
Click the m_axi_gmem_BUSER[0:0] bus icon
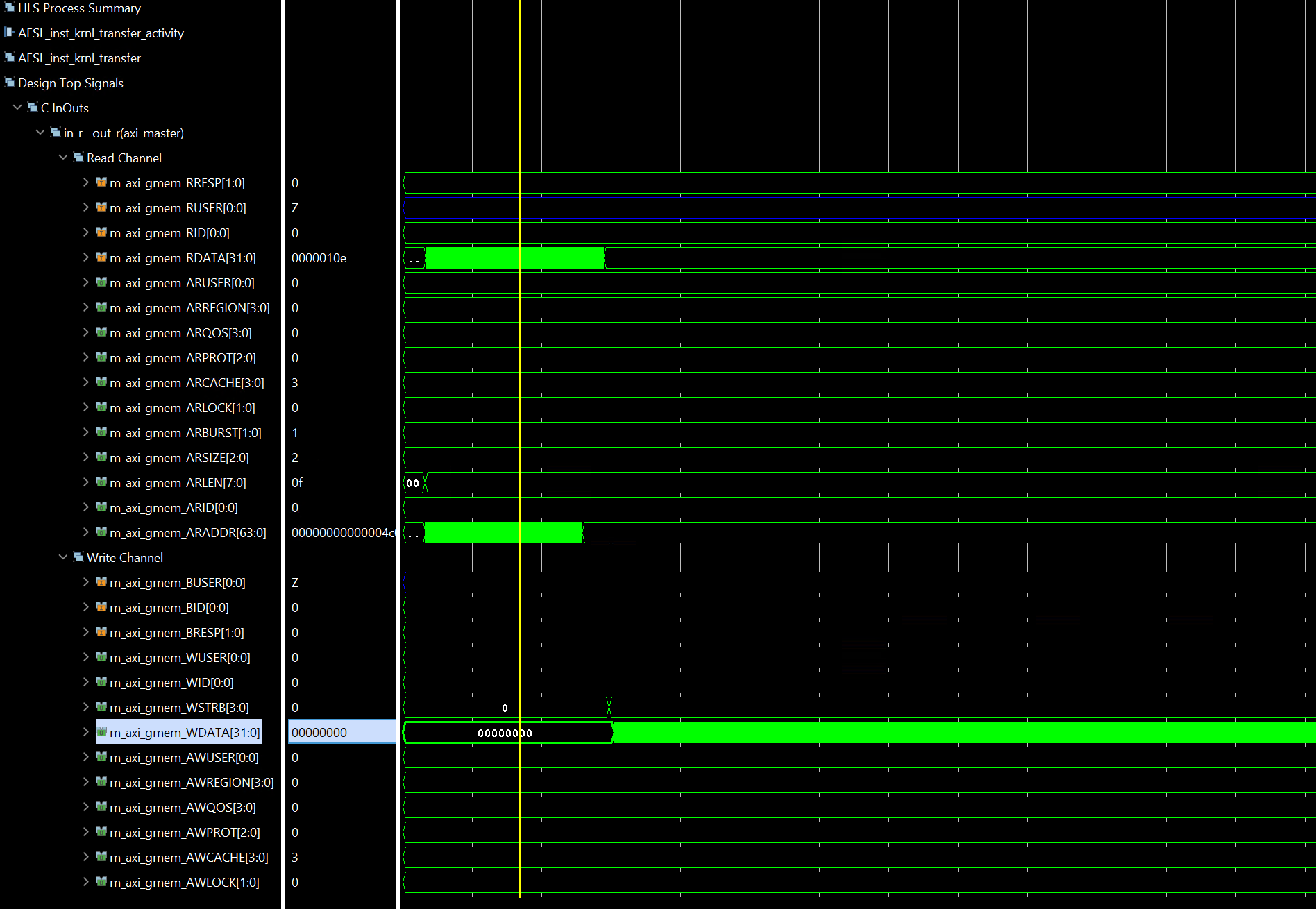(x=101, y=582)
